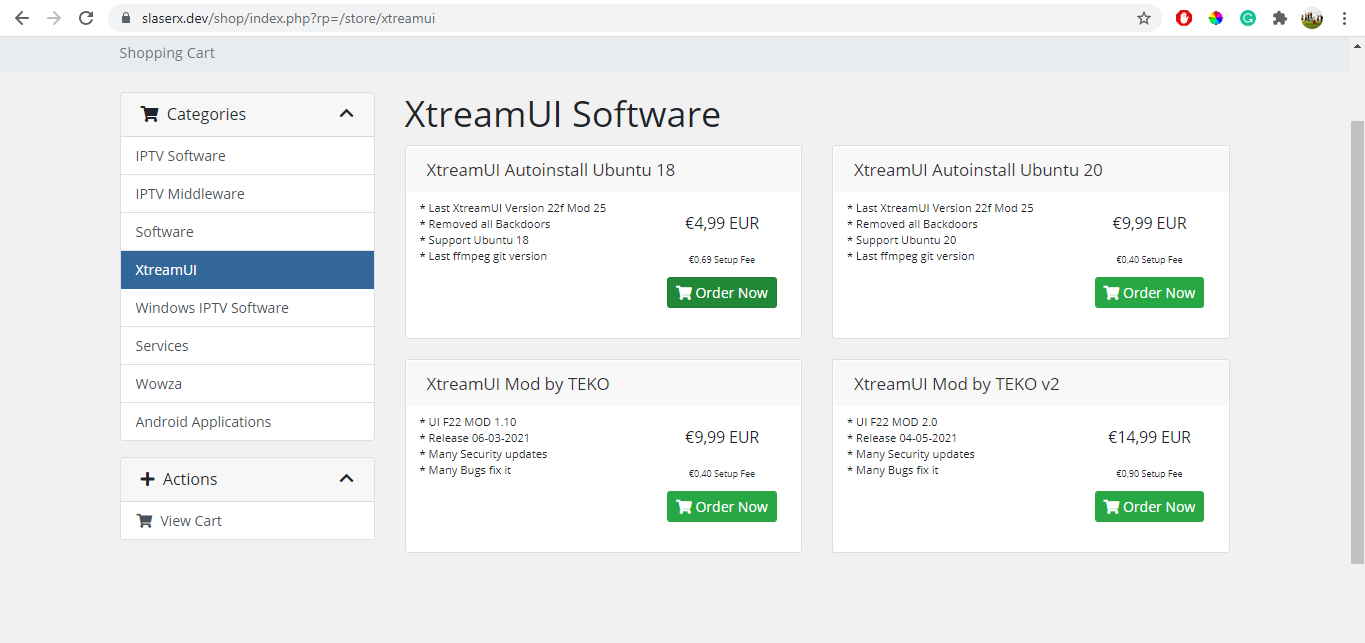Click the browser forward arrow
1365x643 pixels.
(x=54, y=18)
